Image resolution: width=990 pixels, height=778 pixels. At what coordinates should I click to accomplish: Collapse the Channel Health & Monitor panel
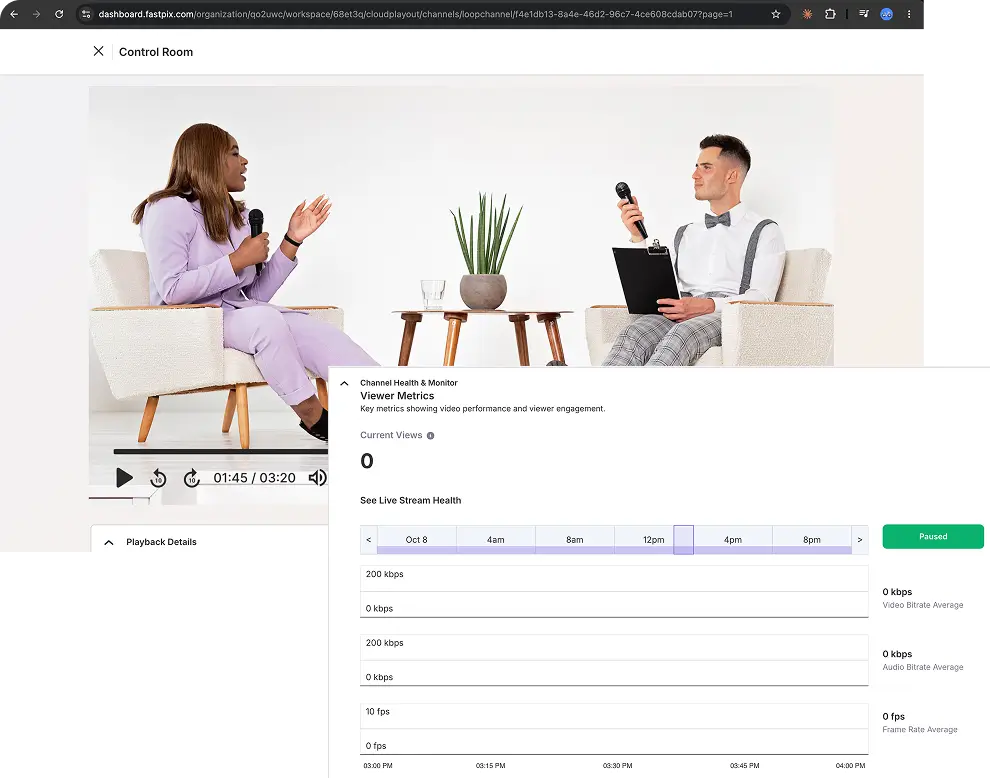(x=344, y=383)
